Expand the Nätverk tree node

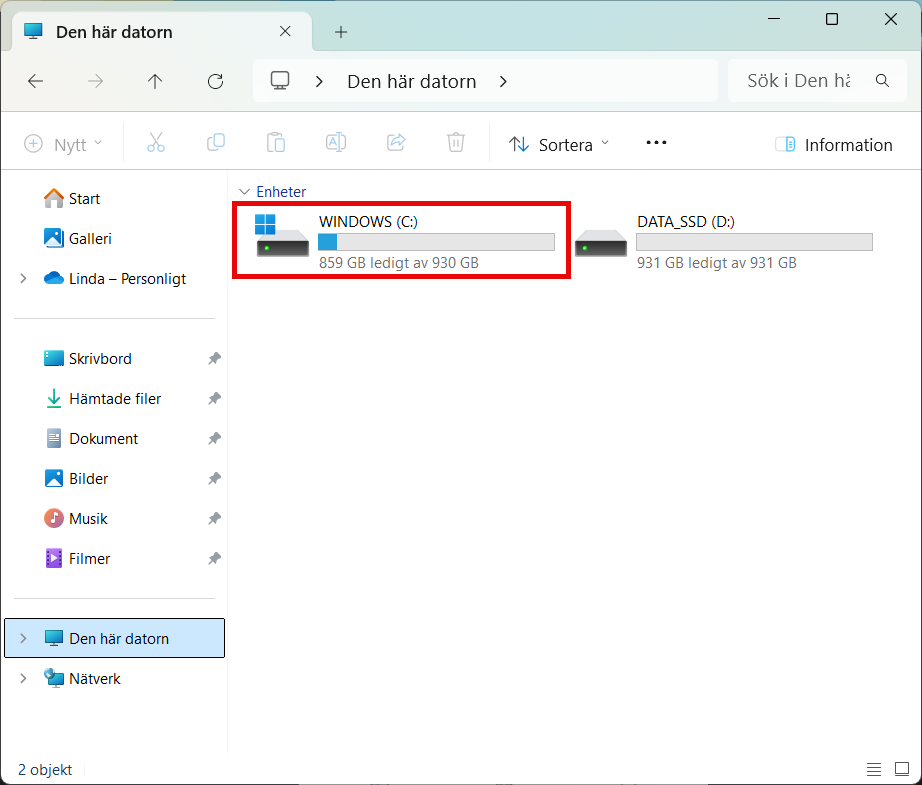tap(24, 678)
